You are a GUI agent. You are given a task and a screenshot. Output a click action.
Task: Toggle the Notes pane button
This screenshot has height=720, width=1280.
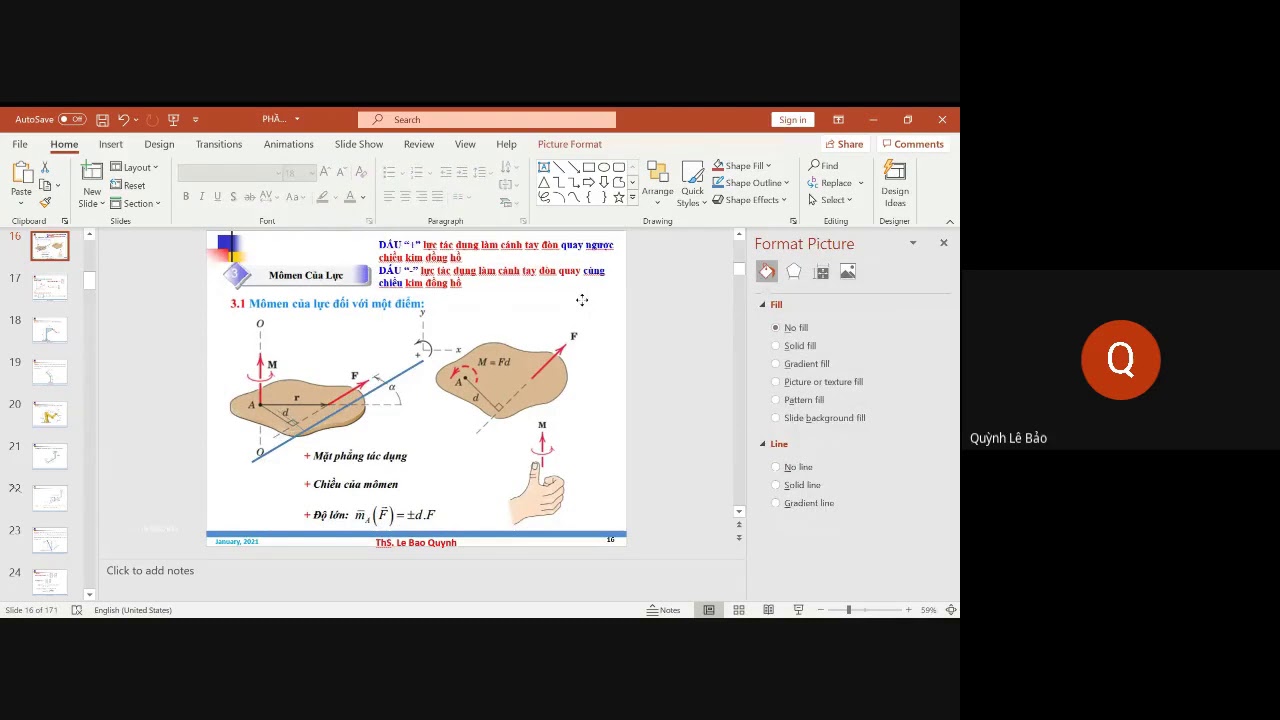664,610
